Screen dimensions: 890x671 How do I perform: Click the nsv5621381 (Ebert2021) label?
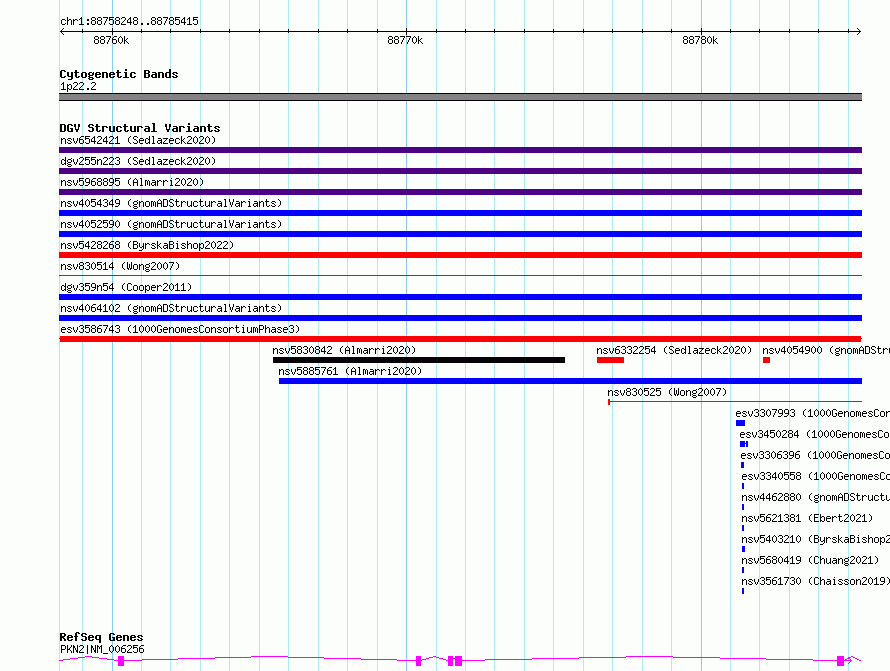[807, 518]
